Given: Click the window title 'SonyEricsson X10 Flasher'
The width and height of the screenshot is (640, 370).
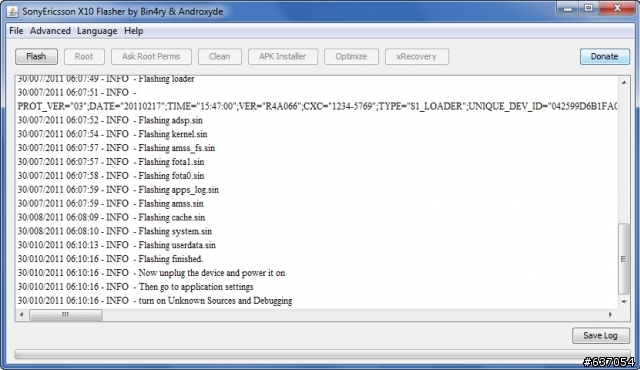Looking at the screenshot, I should pyautogui.click(x=122, y=11).
